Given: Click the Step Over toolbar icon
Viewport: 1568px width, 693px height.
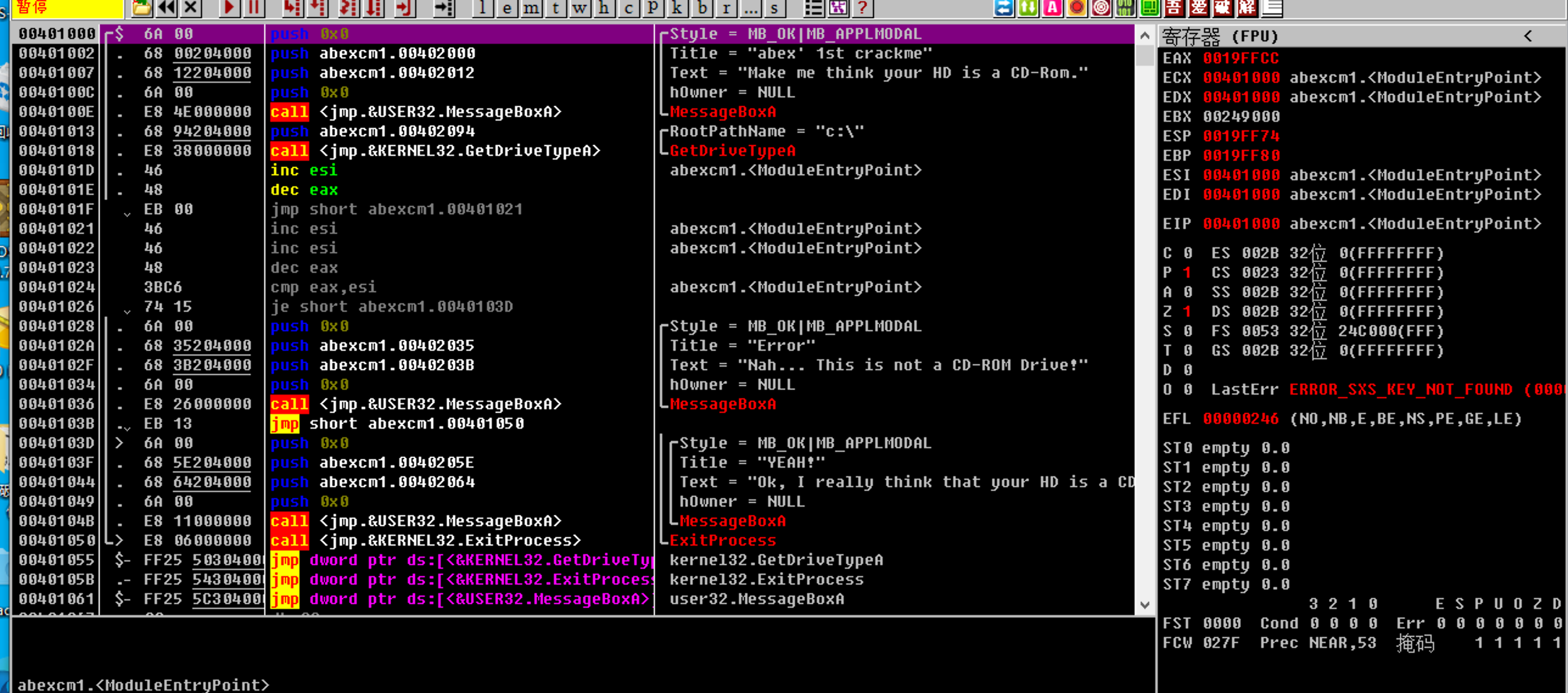Looking at the screenshot, I should tap(317, 8).
